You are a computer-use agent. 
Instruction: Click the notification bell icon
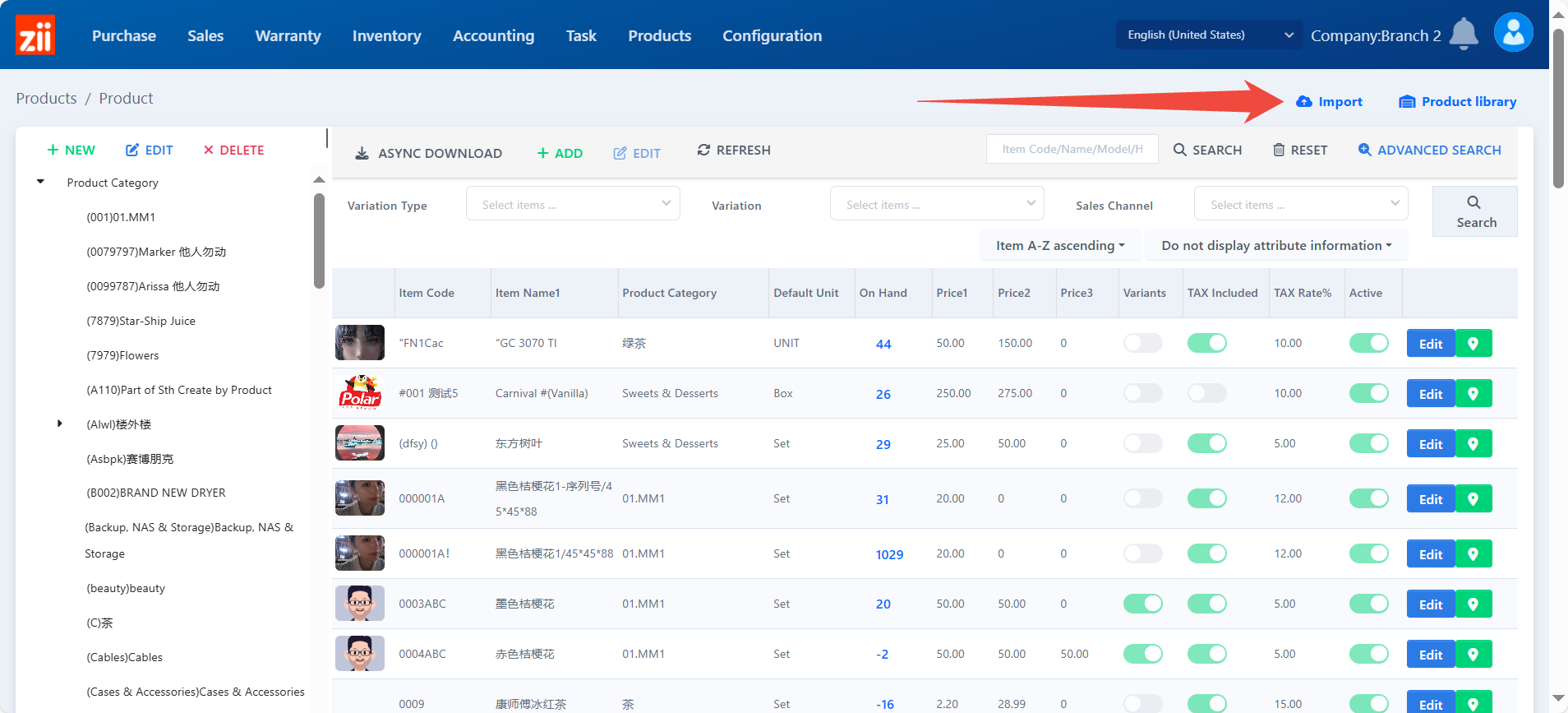pos(1463,35)
